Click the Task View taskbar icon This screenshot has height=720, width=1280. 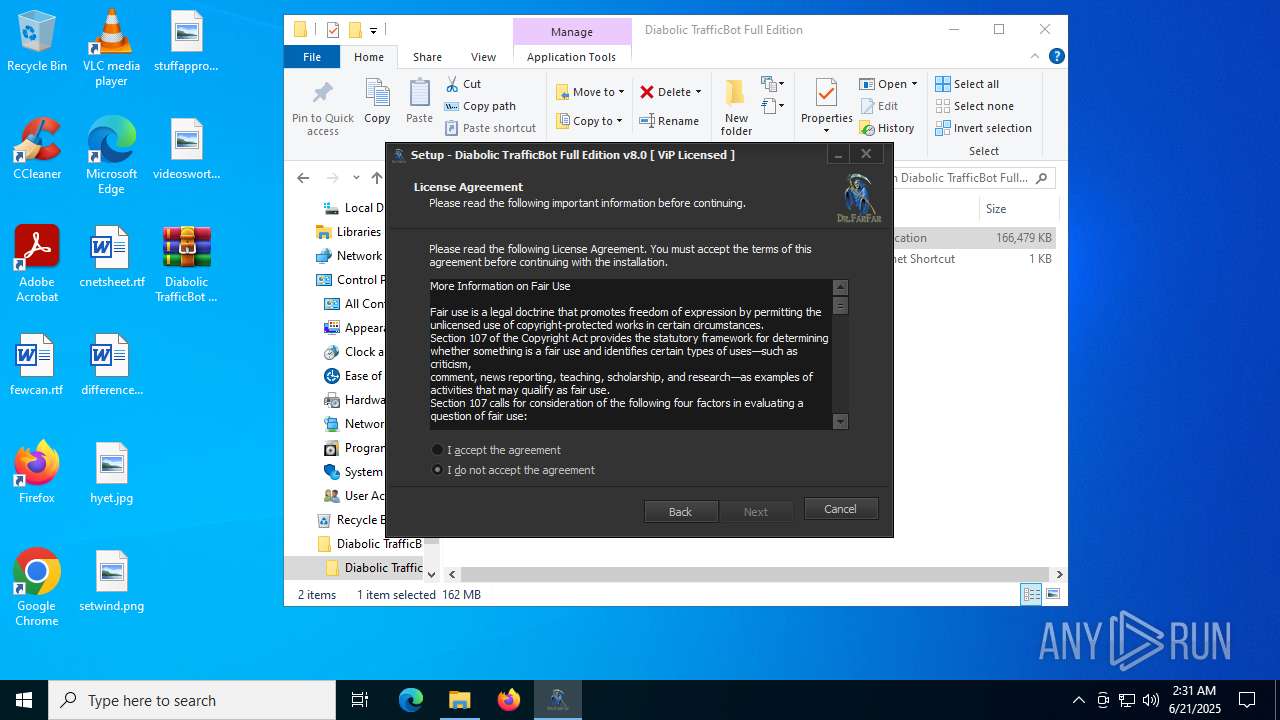coord(360,700)
